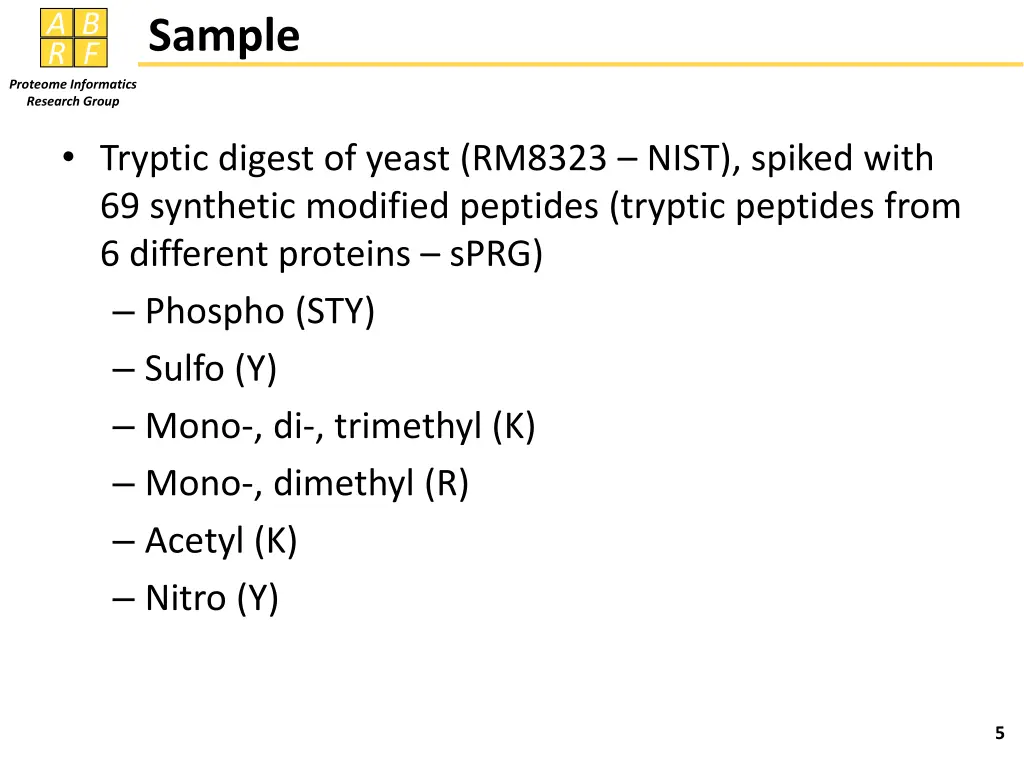This screenshot has width=1024, height=768.
Task: Click the letter R logo square
Action: coord(56,53)
